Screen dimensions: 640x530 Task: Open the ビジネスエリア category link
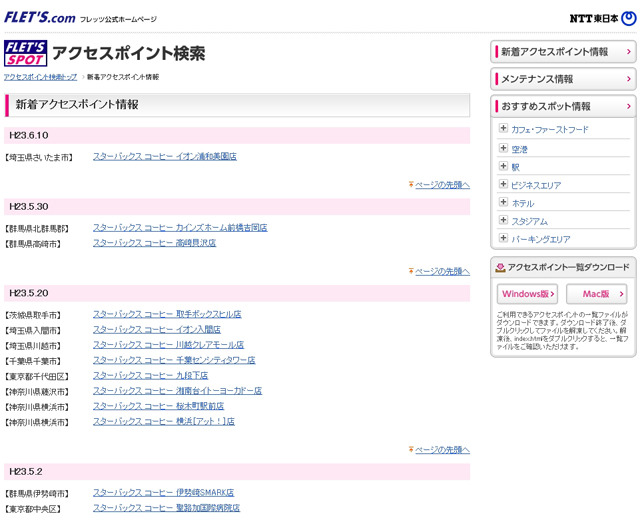[x=536, y=185]
